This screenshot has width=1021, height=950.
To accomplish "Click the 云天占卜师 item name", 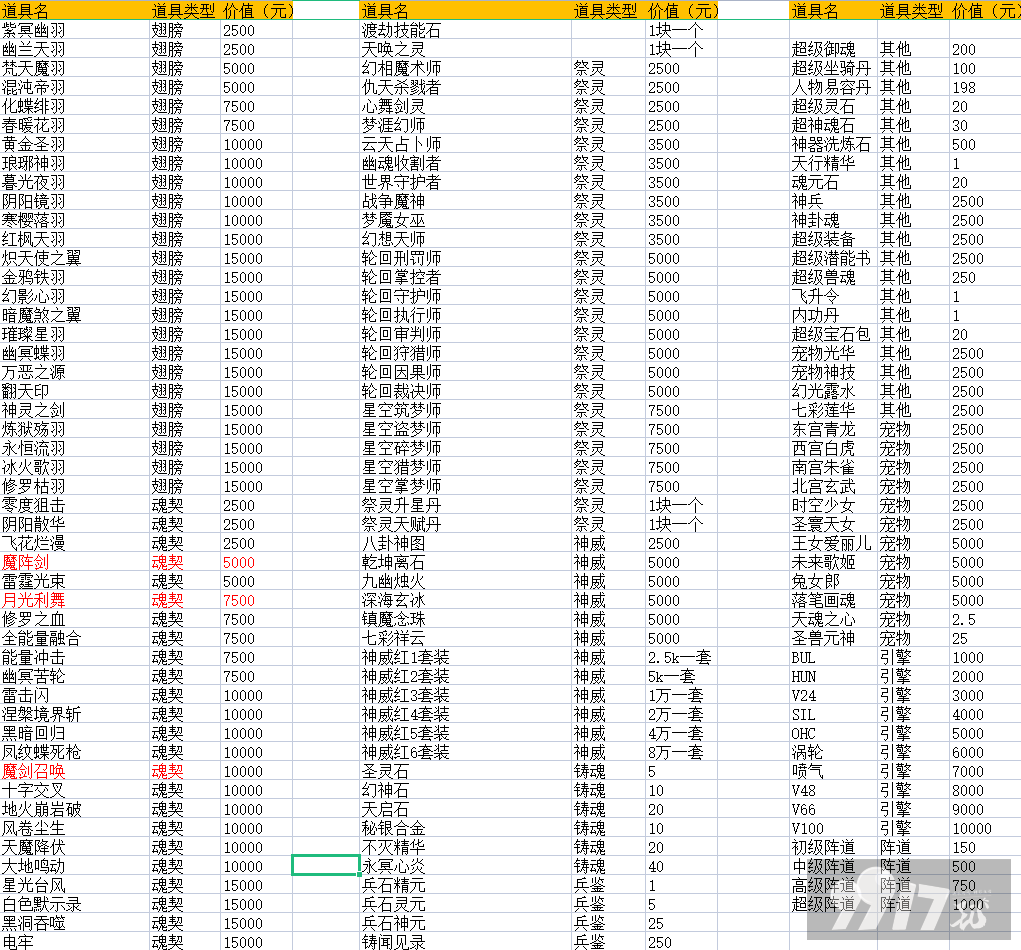I will coord(401,145).
